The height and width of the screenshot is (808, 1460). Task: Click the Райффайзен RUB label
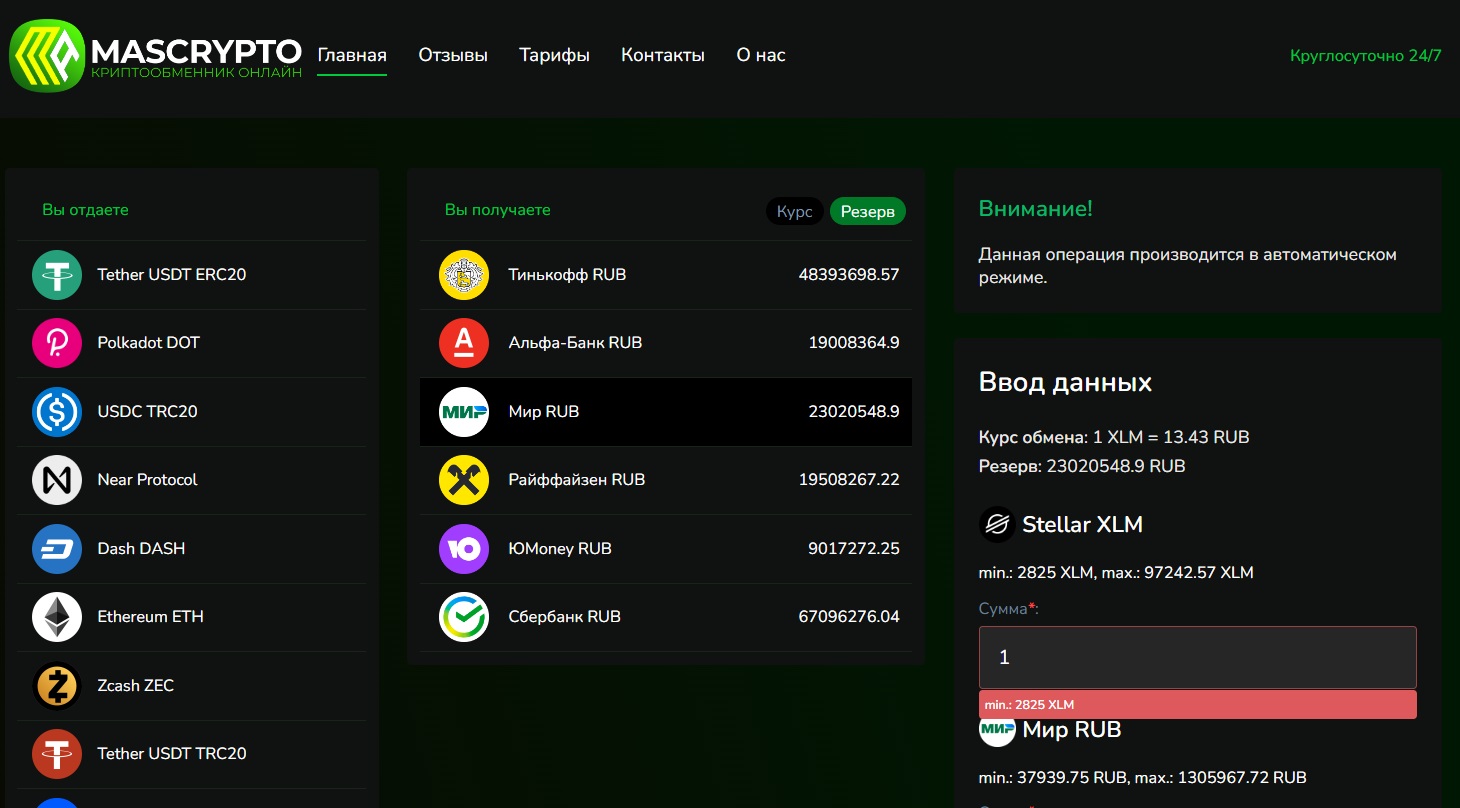point(577,480)
